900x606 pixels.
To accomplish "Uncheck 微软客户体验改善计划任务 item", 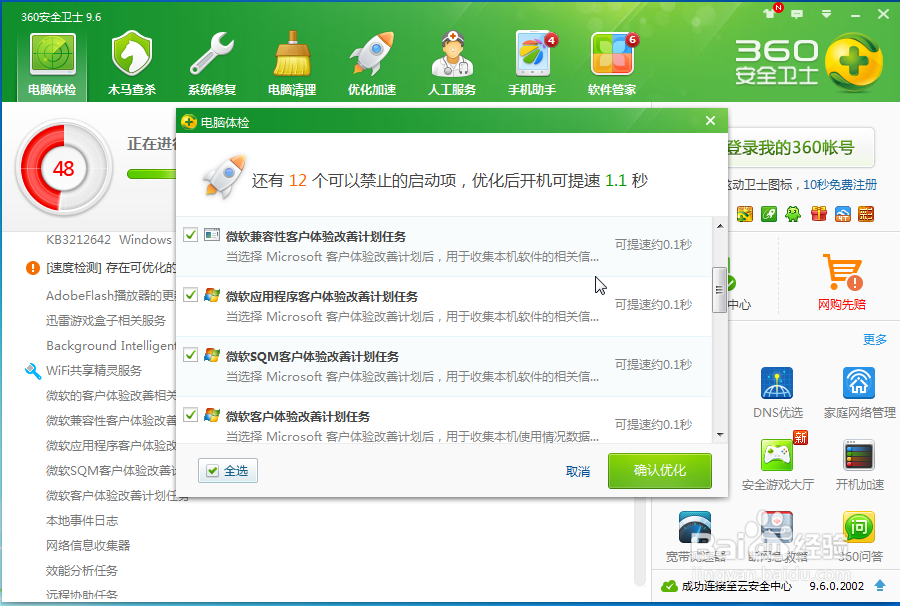I will click(191, 414).
